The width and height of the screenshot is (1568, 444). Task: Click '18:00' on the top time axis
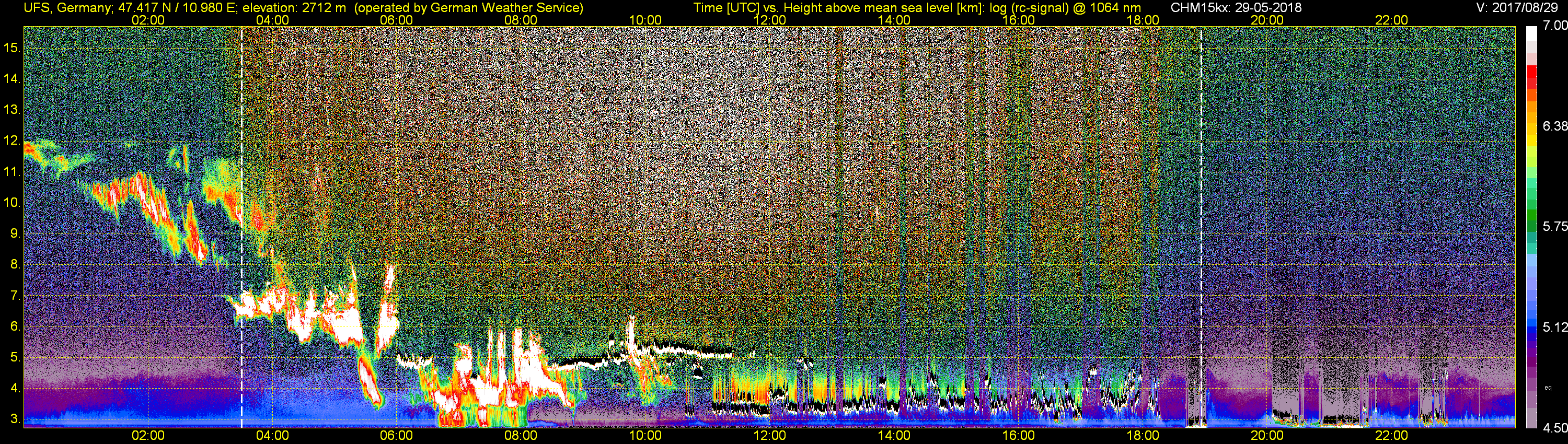[1143, 20]
